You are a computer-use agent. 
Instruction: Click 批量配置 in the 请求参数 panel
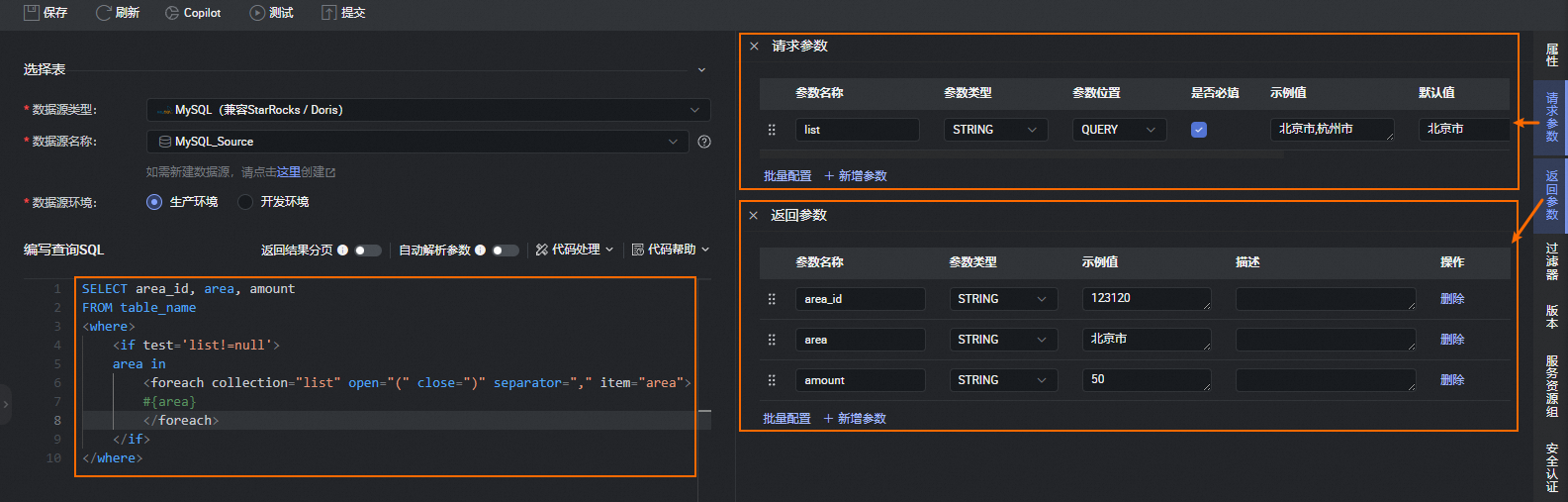[x=787, y=176]
